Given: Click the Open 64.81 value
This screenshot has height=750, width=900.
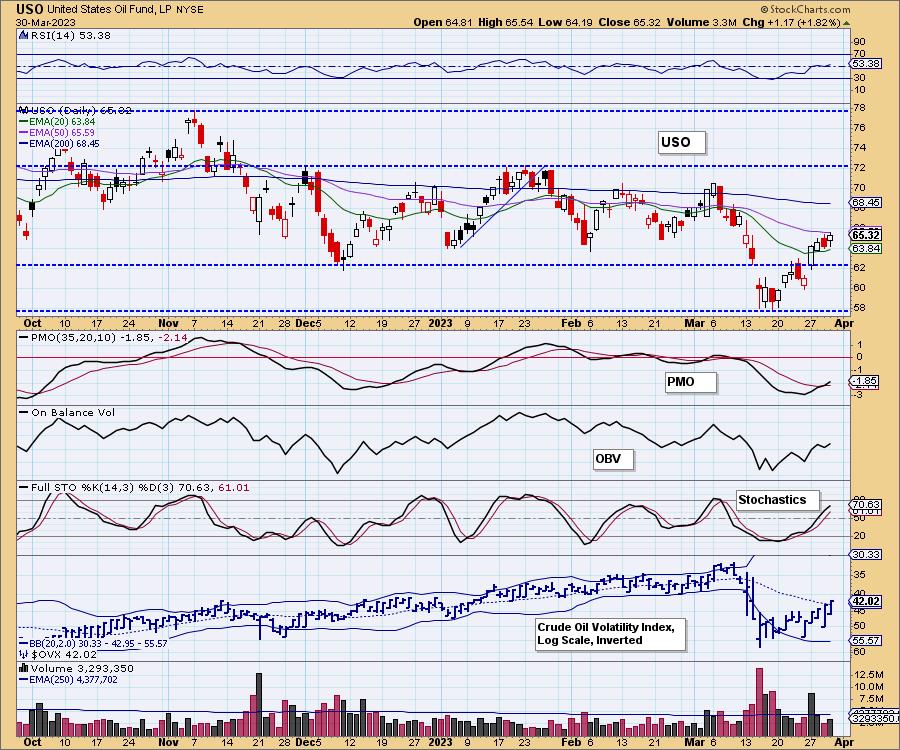Looking at the screenshot, I should coord(443,22).
